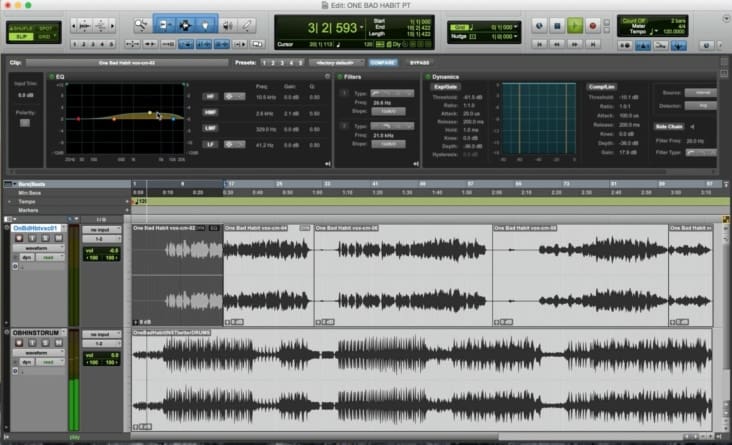
Task: Arm the red Record transport button
Action: (x=592, y=26)
